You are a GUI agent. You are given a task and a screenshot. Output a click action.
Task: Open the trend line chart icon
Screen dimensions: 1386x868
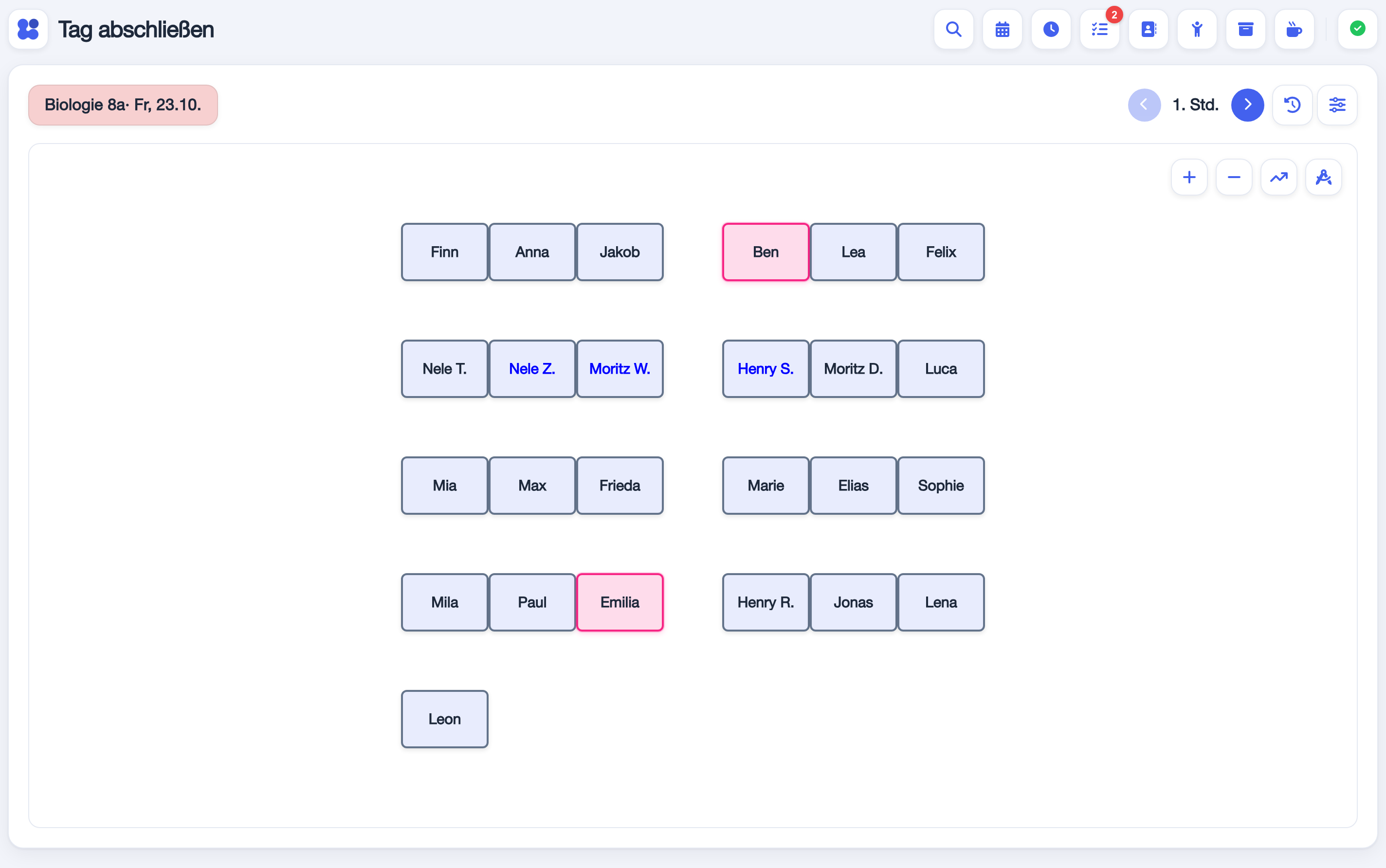point(1278,177)
